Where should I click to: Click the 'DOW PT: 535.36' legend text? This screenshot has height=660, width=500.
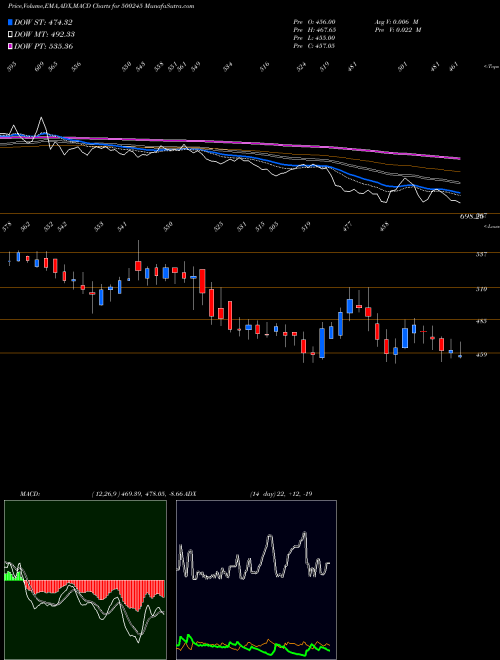tap(43, 46)
